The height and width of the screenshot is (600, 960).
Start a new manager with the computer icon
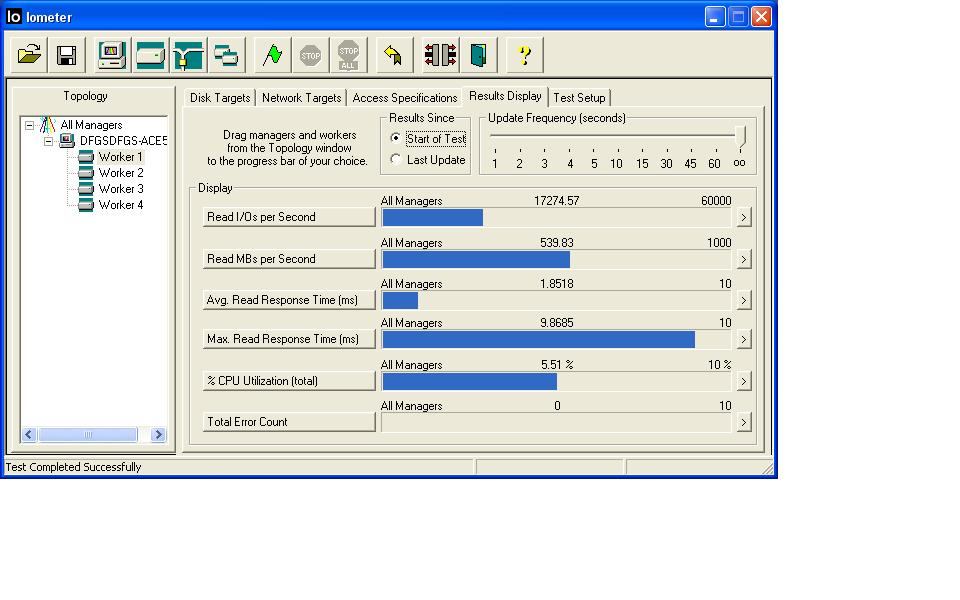click(112, 55)
